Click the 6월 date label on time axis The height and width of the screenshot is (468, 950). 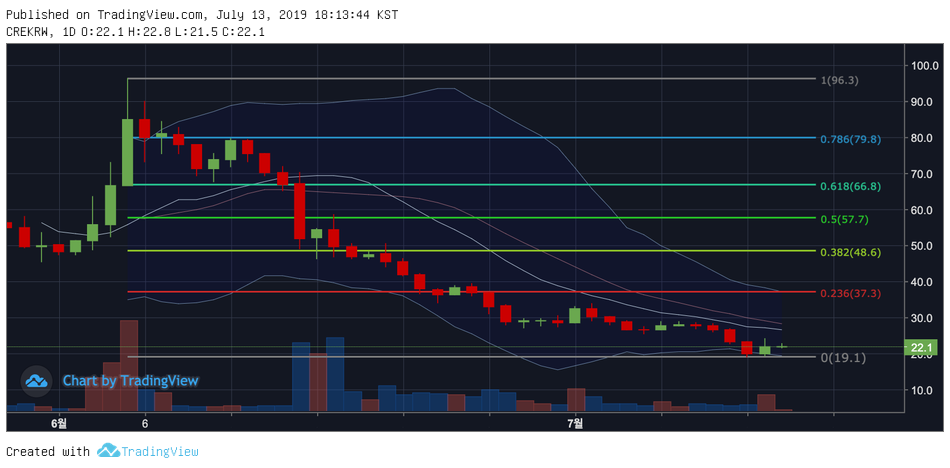pyautogui.click(x=59, y=424)
